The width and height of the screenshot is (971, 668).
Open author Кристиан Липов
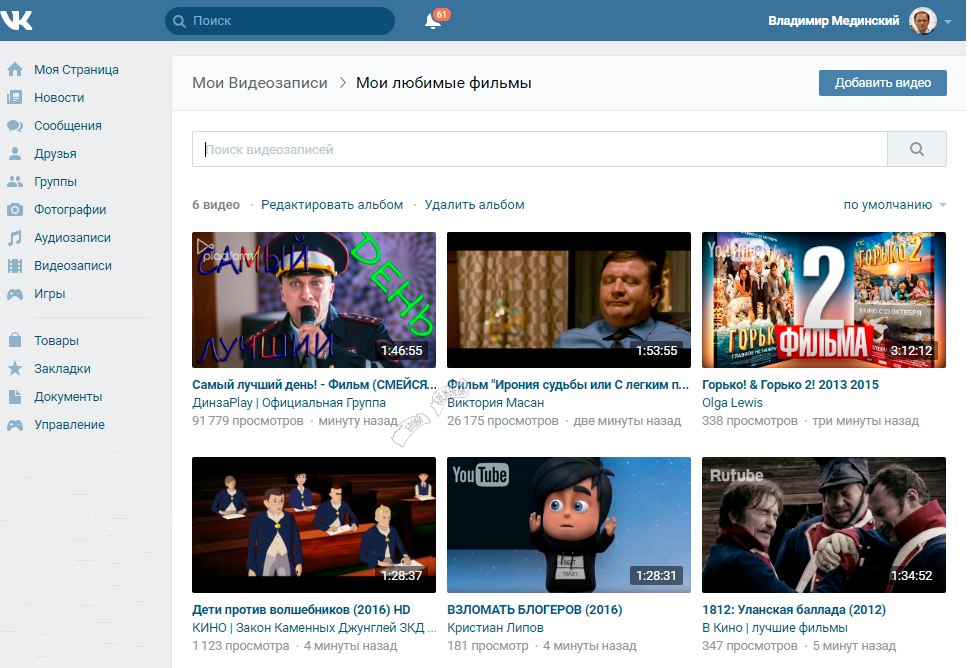coord(495,628)
